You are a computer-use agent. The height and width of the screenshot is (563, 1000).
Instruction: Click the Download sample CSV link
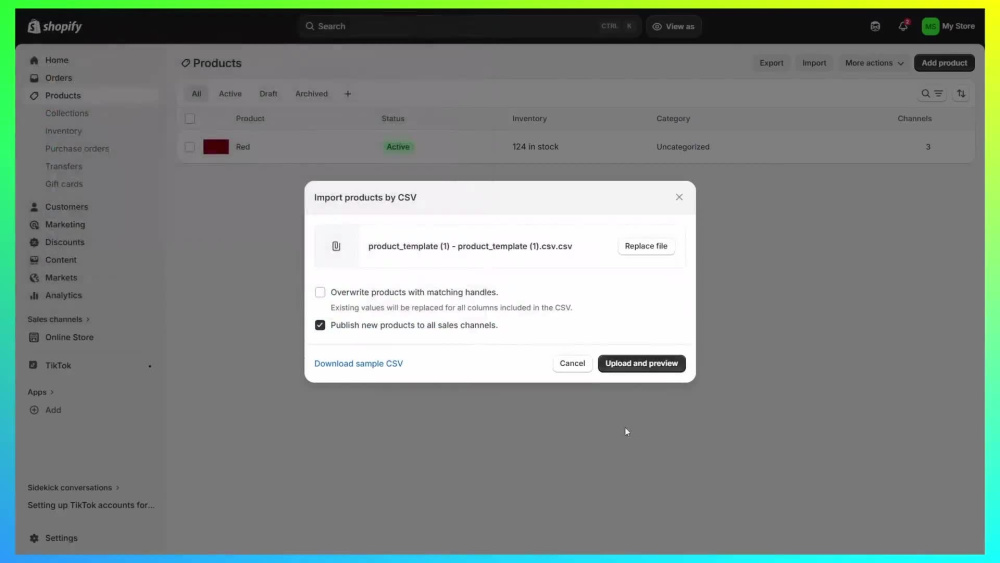point(358,363)
